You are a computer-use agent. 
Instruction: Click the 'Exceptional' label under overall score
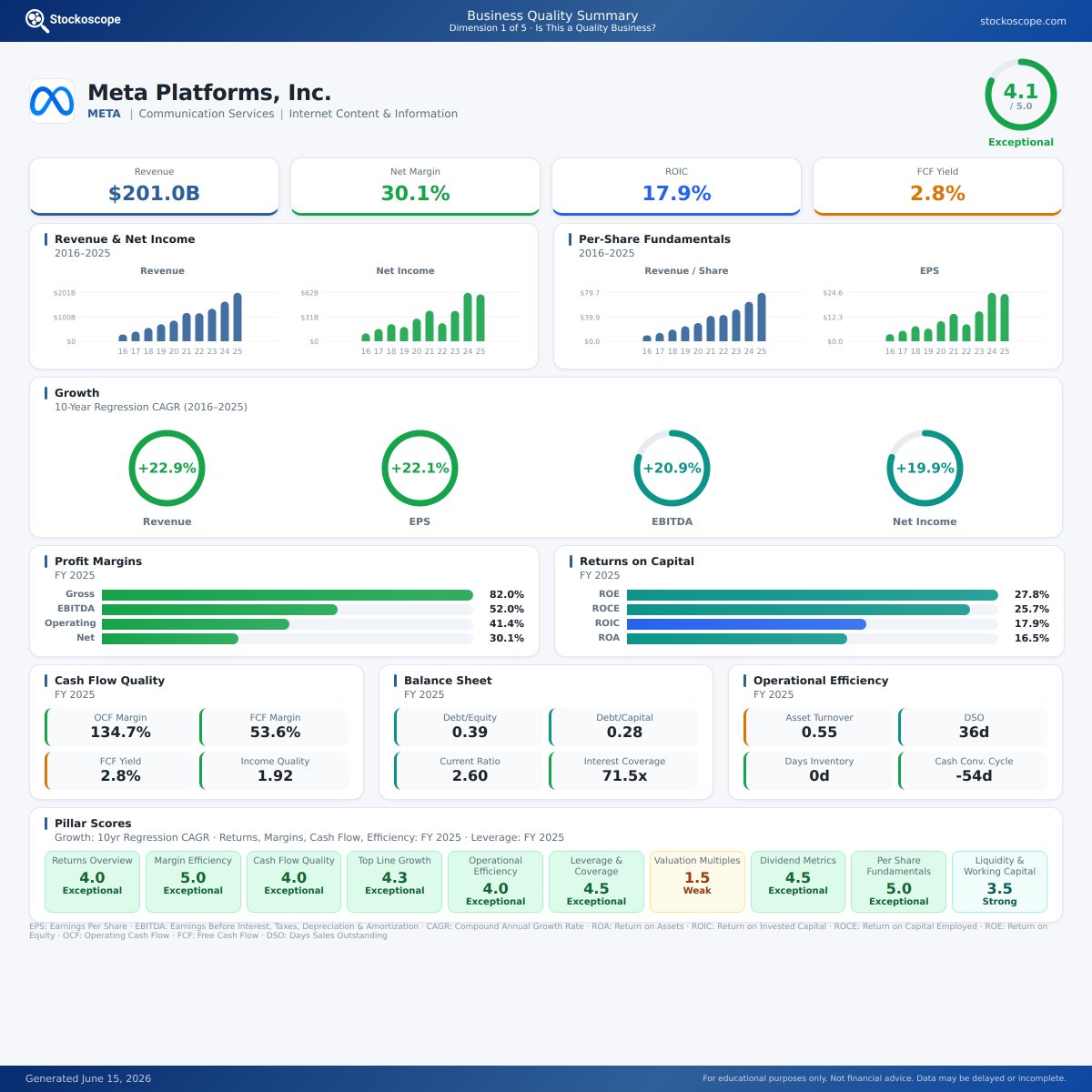pyautogui.click(x=1021, y=142)
